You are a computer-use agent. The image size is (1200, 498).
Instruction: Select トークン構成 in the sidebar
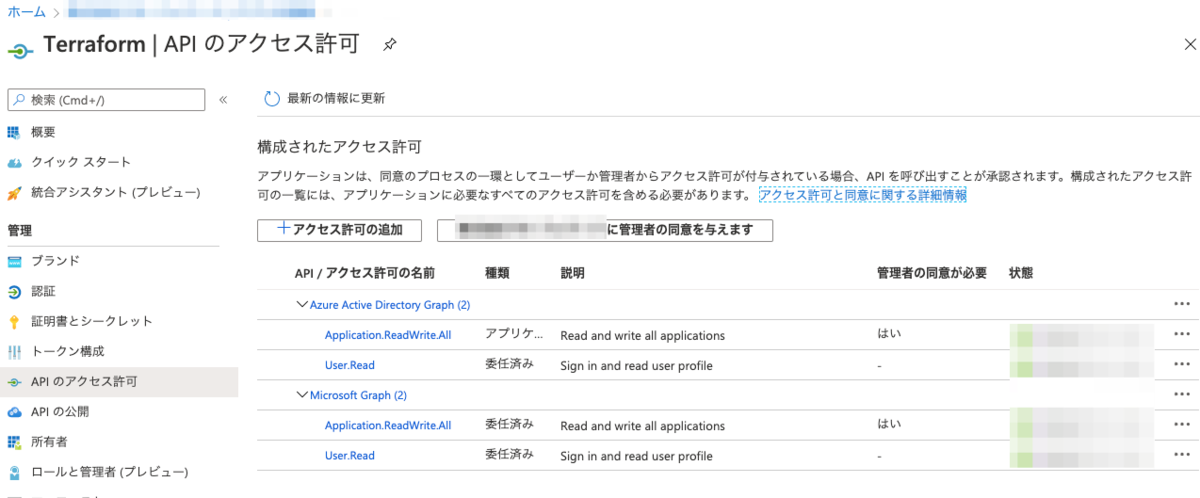pyautogui.click(x=68, y=352)
